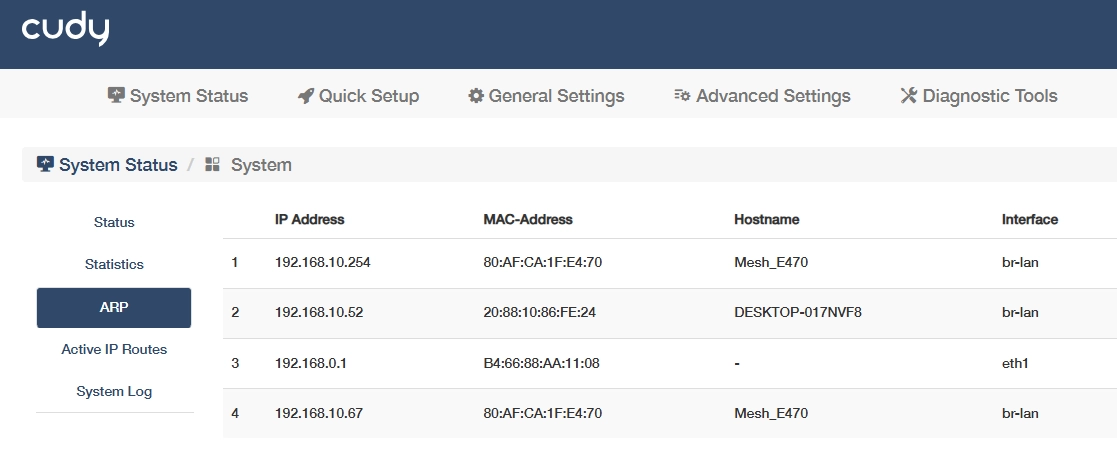Click the General Settings gear icon
The height and width of the screenshot is (474, 1117).
pos(476,96)
